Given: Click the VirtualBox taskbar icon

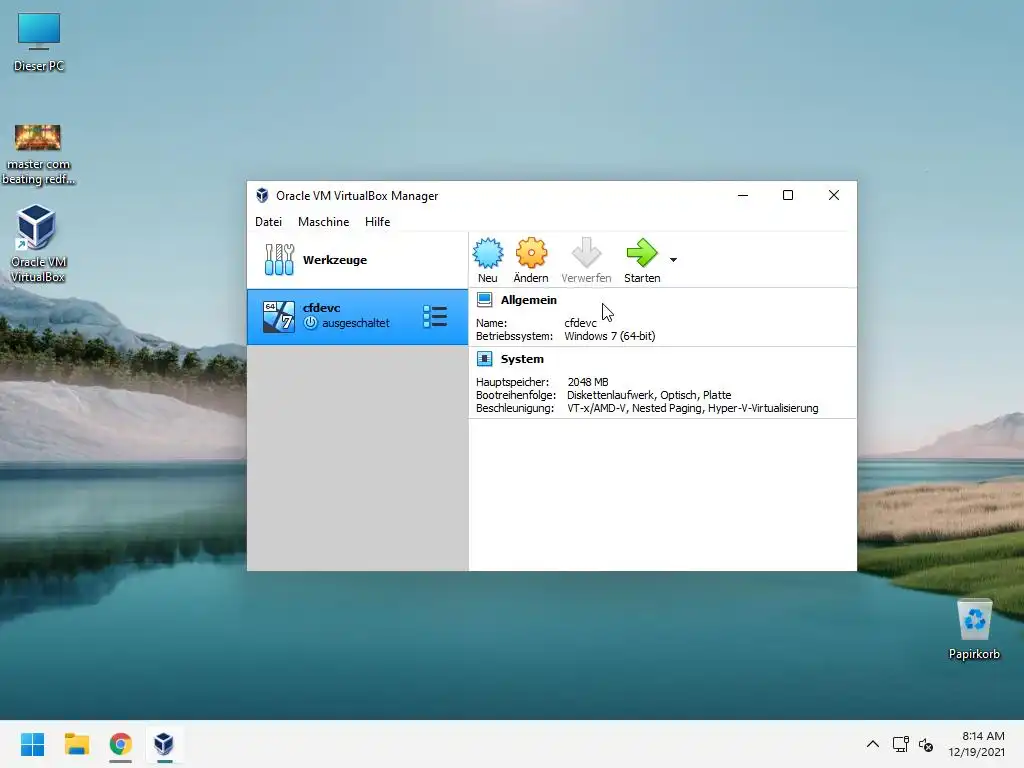Looking at the screenshot, I should 164,744.
